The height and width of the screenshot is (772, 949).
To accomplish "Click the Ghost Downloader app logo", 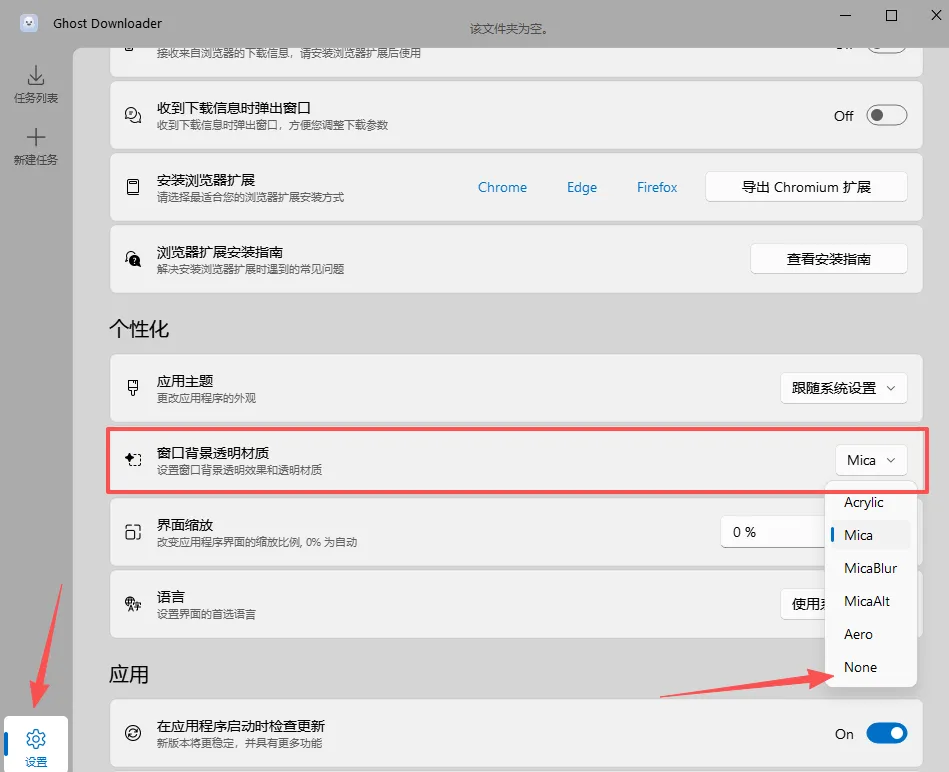I will coord(28,23).
